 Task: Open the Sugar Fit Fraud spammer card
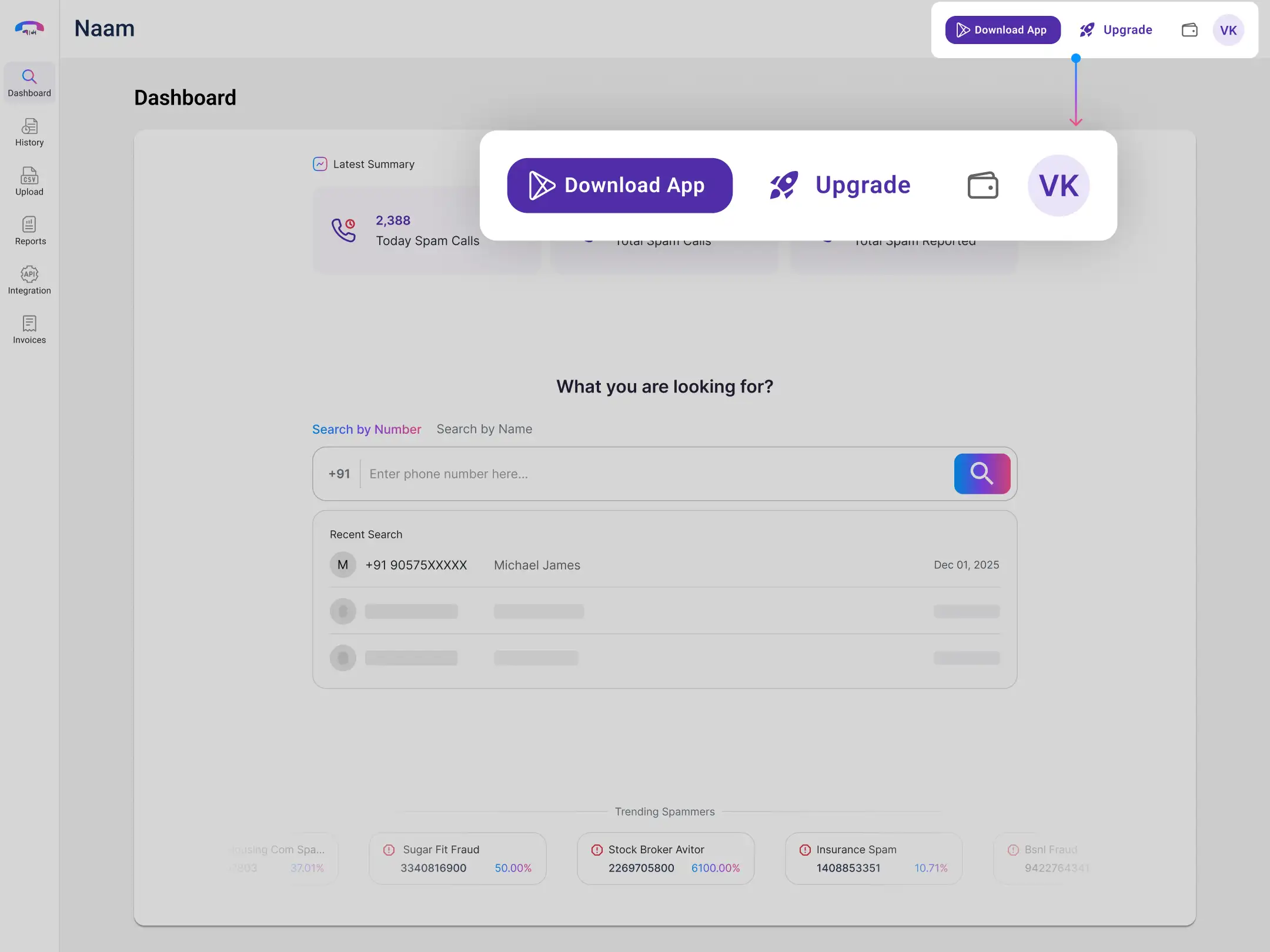(457, 858)
